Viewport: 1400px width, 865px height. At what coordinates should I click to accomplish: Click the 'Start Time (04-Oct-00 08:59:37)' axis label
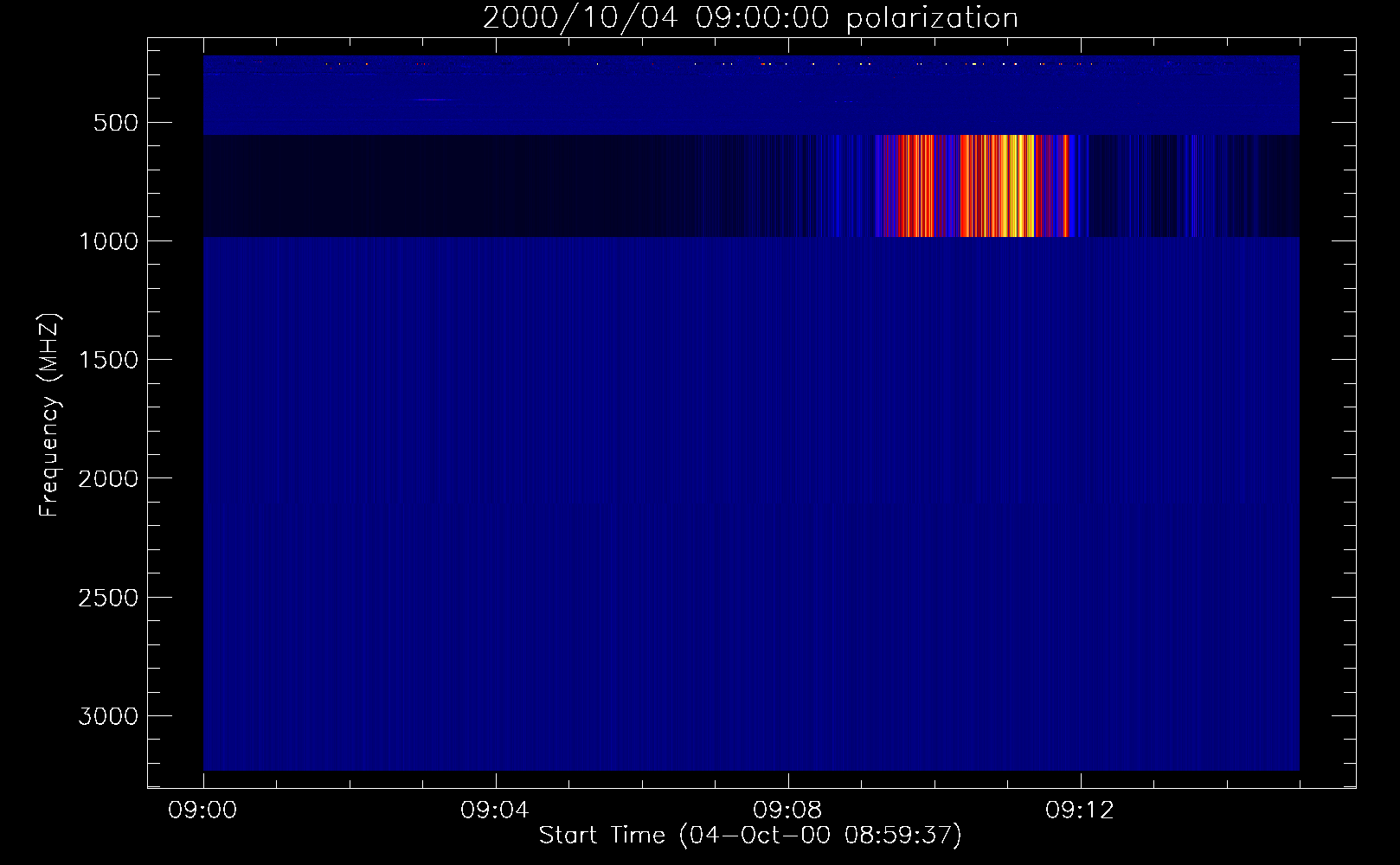[x=750, y=836]
